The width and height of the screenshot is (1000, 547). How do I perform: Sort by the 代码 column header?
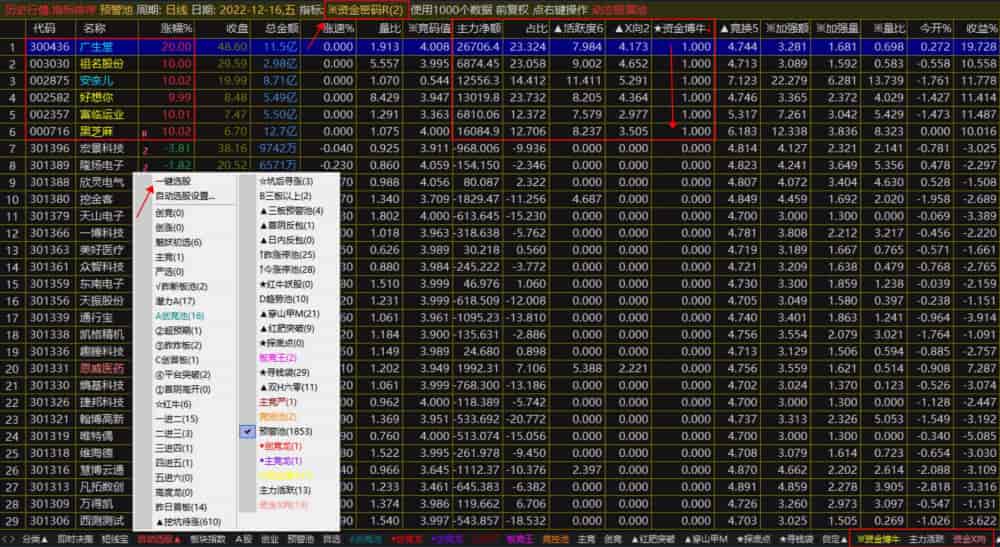click(x=44, y=29)
